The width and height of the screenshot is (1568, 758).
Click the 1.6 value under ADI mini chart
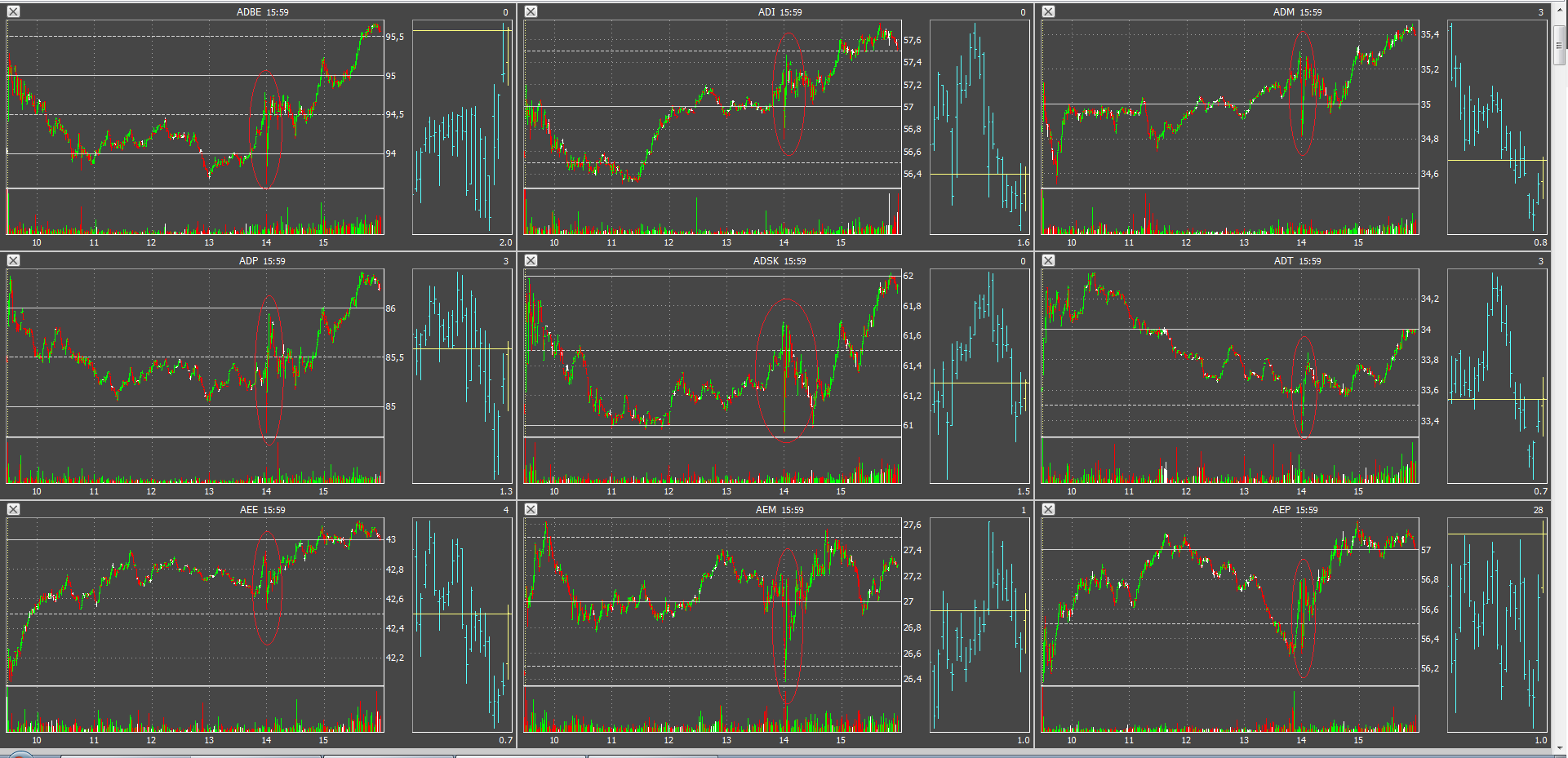coord(1024,242)
